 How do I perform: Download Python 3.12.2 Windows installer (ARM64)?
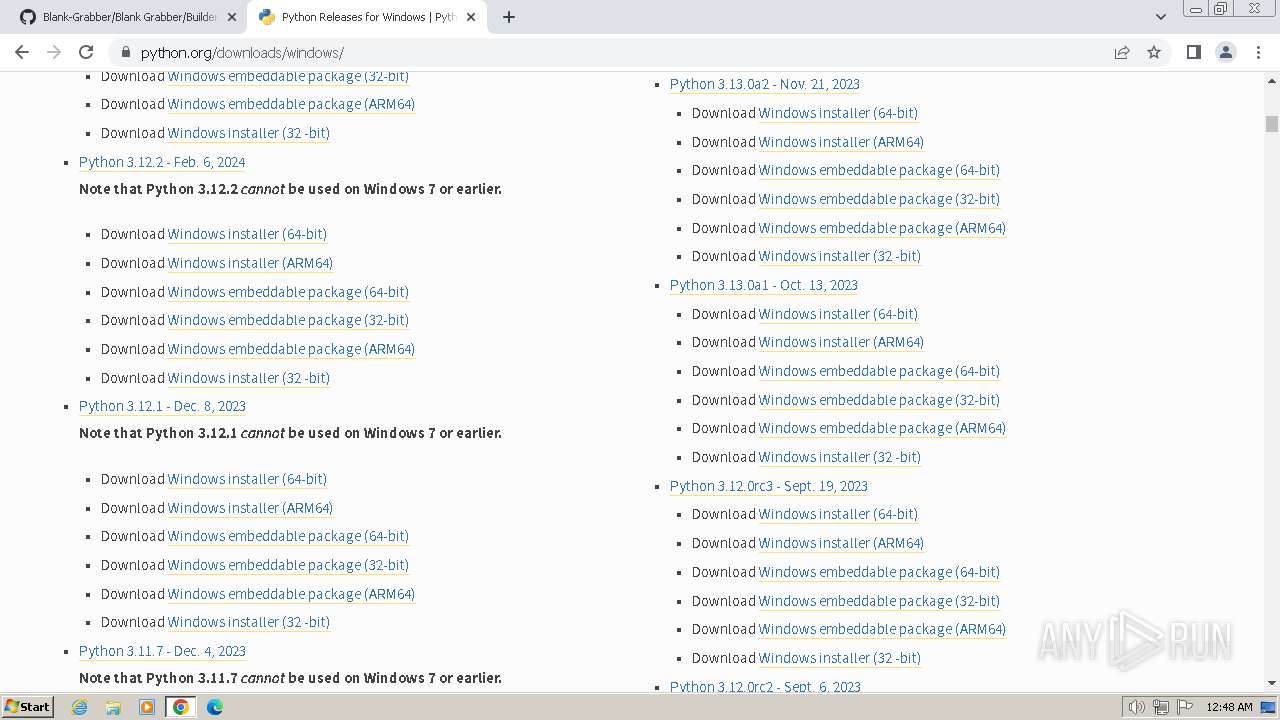click(x=250, y=263)
